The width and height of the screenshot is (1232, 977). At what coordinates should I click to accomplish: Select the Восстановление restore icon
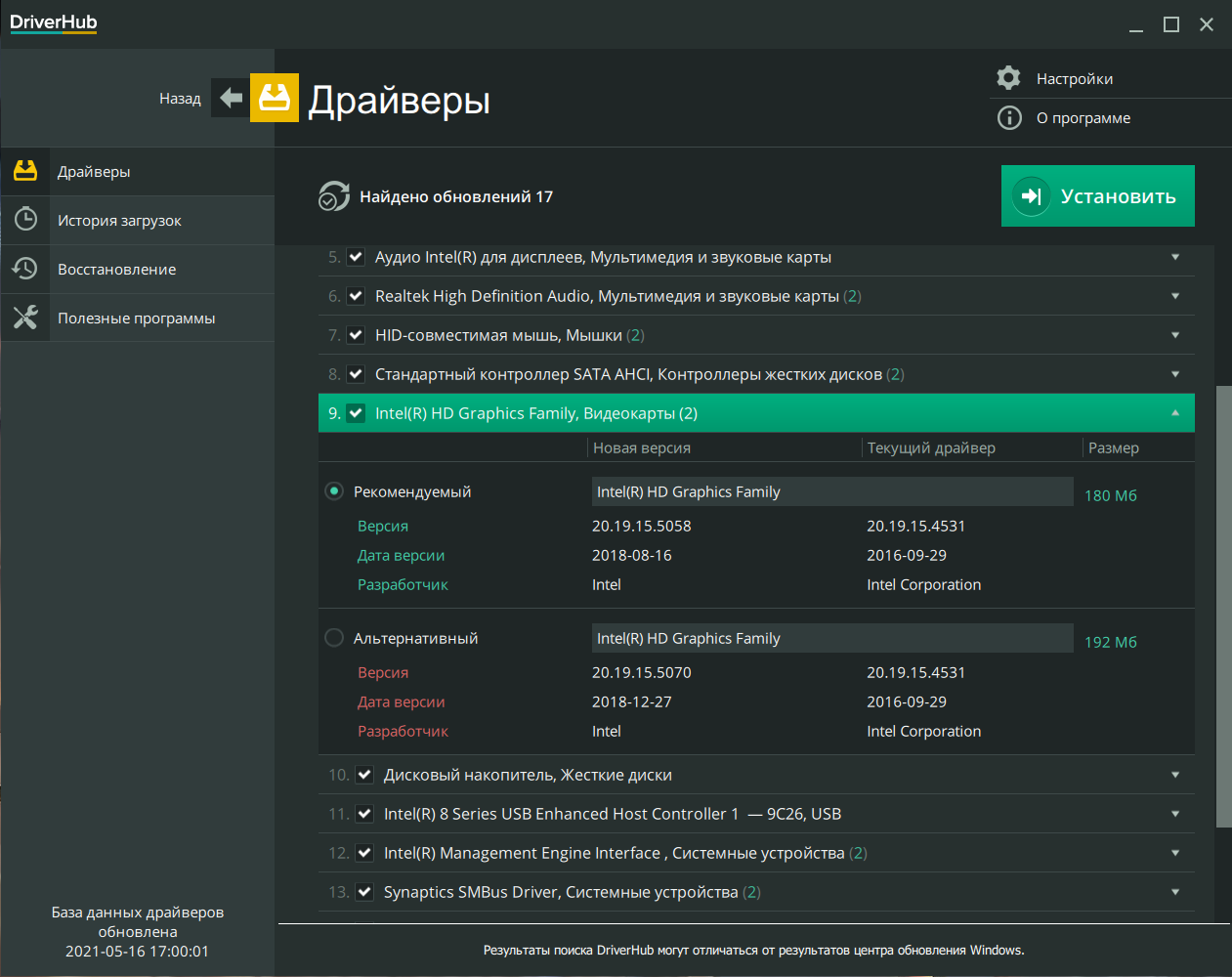(25, 269)
